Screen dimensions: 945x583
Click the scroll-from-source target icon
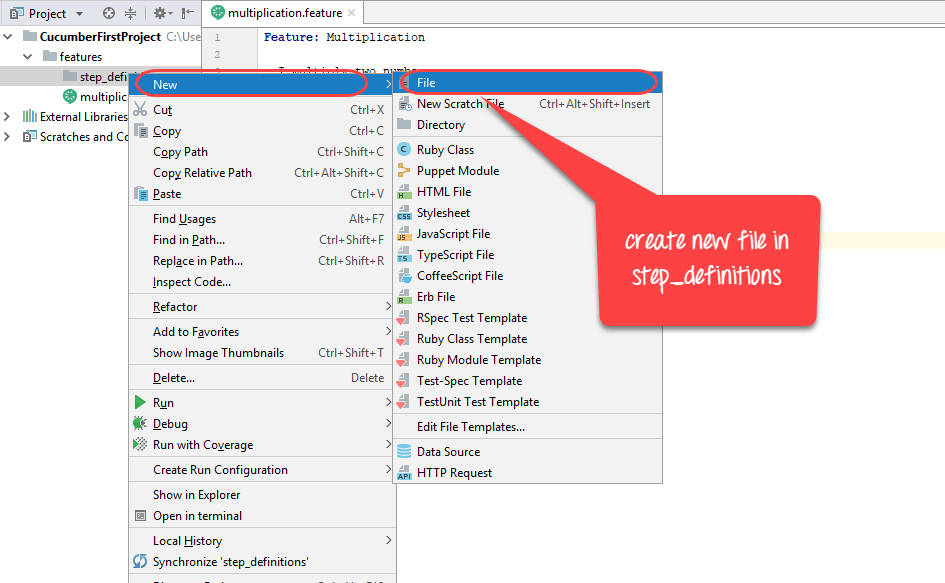(x=109, y=13)
